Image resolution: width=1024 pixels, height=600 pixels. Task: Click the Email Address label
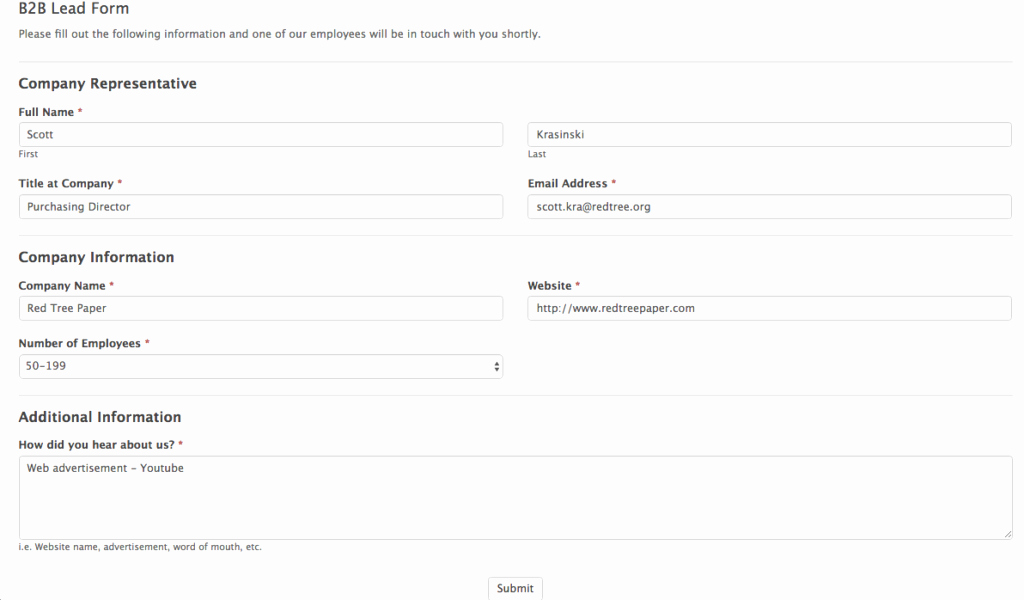[568, 183]
